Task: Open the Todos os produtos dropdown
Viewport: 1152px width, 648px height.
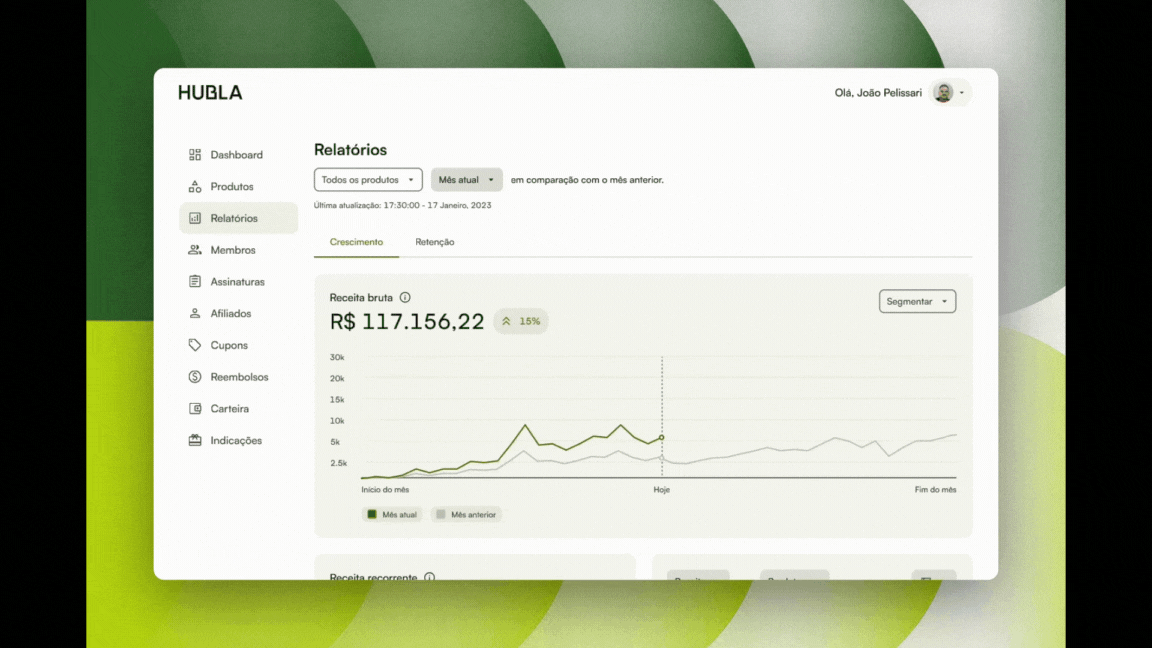Action: point(368,179)
